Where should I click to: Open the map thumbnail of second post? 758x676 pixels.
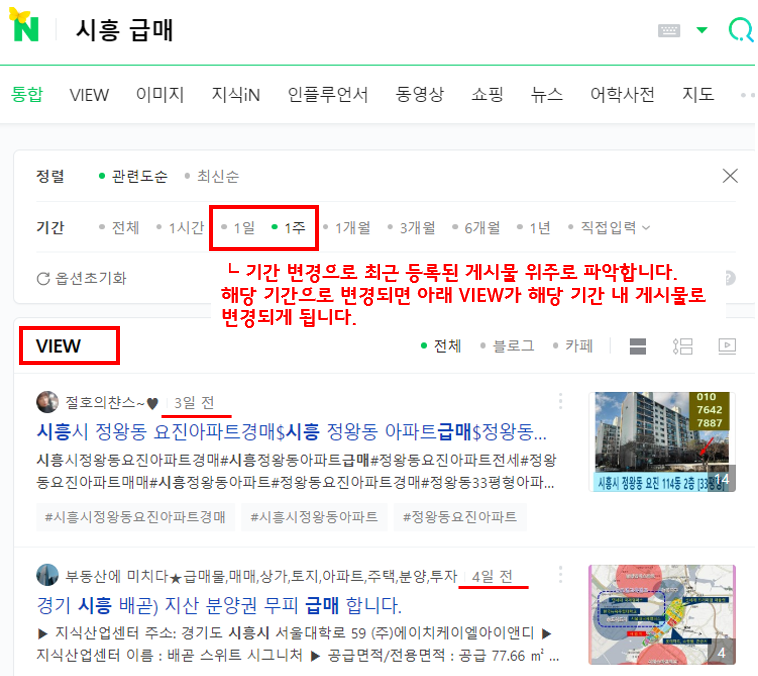tap(662, 615)
